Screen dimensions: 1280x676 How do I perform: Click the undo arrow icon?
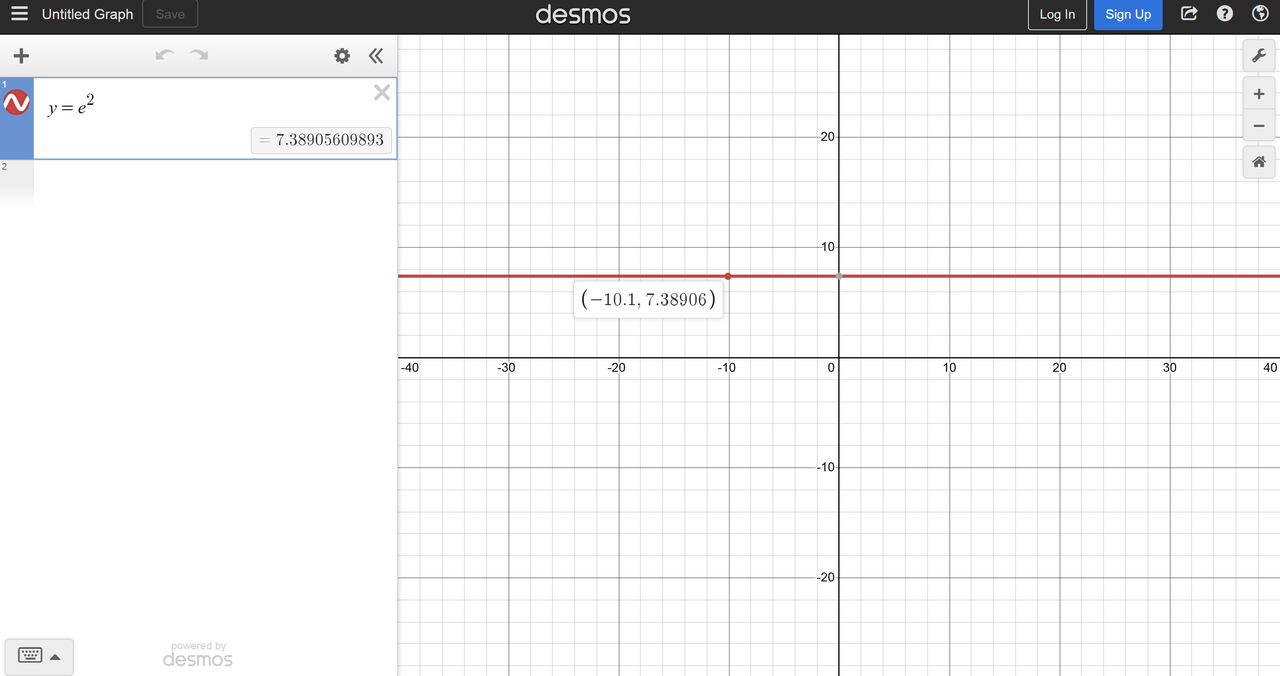click(x=165, y=56)
